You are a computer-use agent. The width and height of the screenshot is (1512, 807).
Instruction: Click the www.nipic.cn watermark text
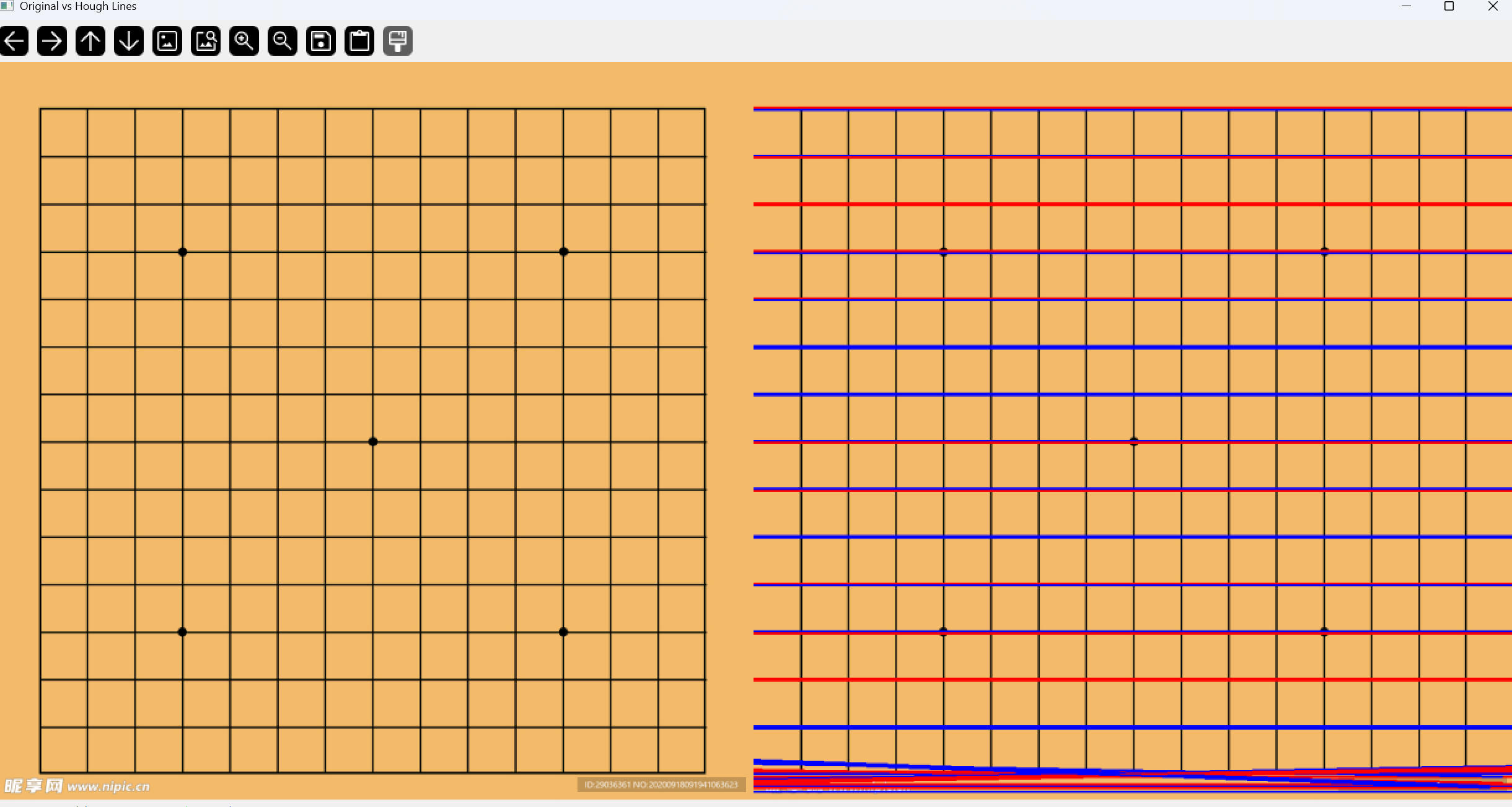click(108, 787)
